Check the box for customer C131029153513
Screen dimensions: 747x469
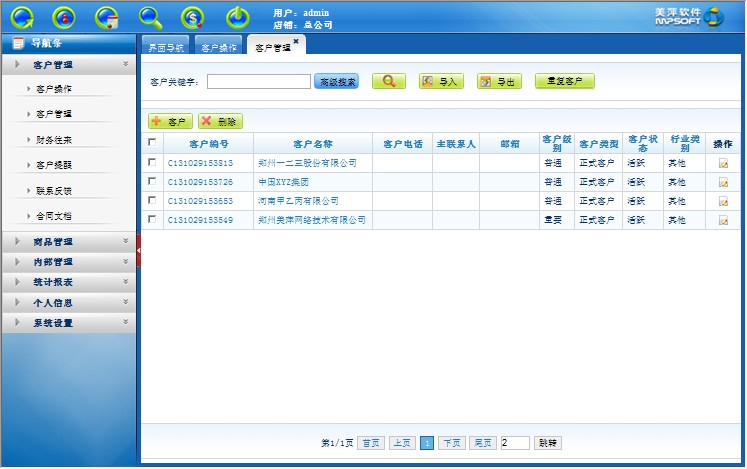[152, 162]
